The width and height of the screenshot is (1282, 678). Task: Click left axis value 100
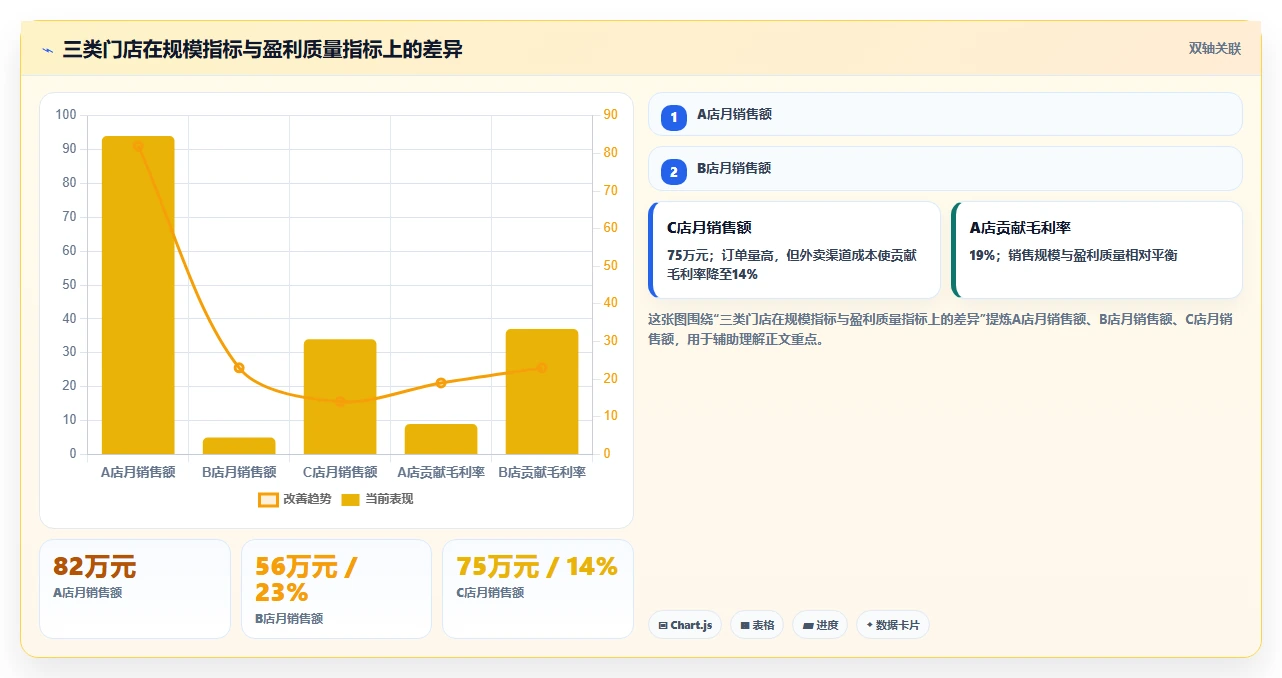(x=66, y=115)
